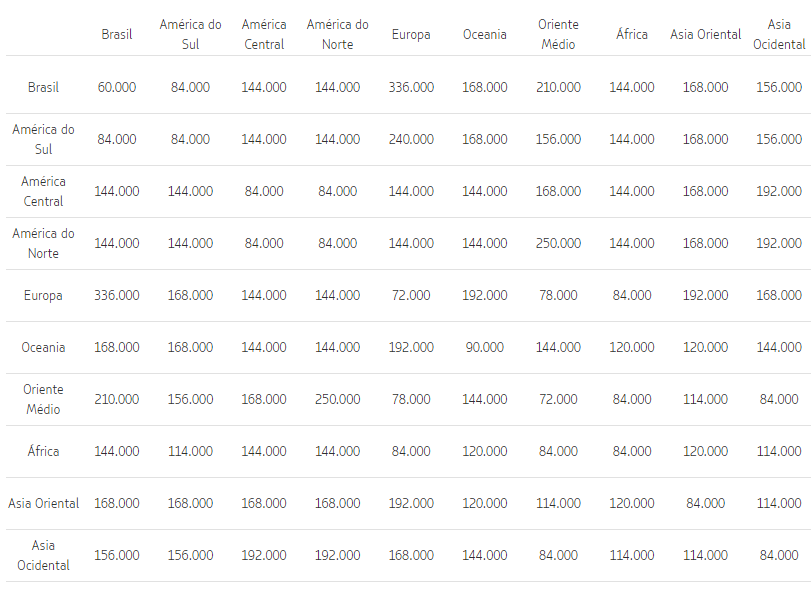The width and height of the screenshot is (811, 597).
Task: Click the Europa row label
Action: [x=43, y=295]
